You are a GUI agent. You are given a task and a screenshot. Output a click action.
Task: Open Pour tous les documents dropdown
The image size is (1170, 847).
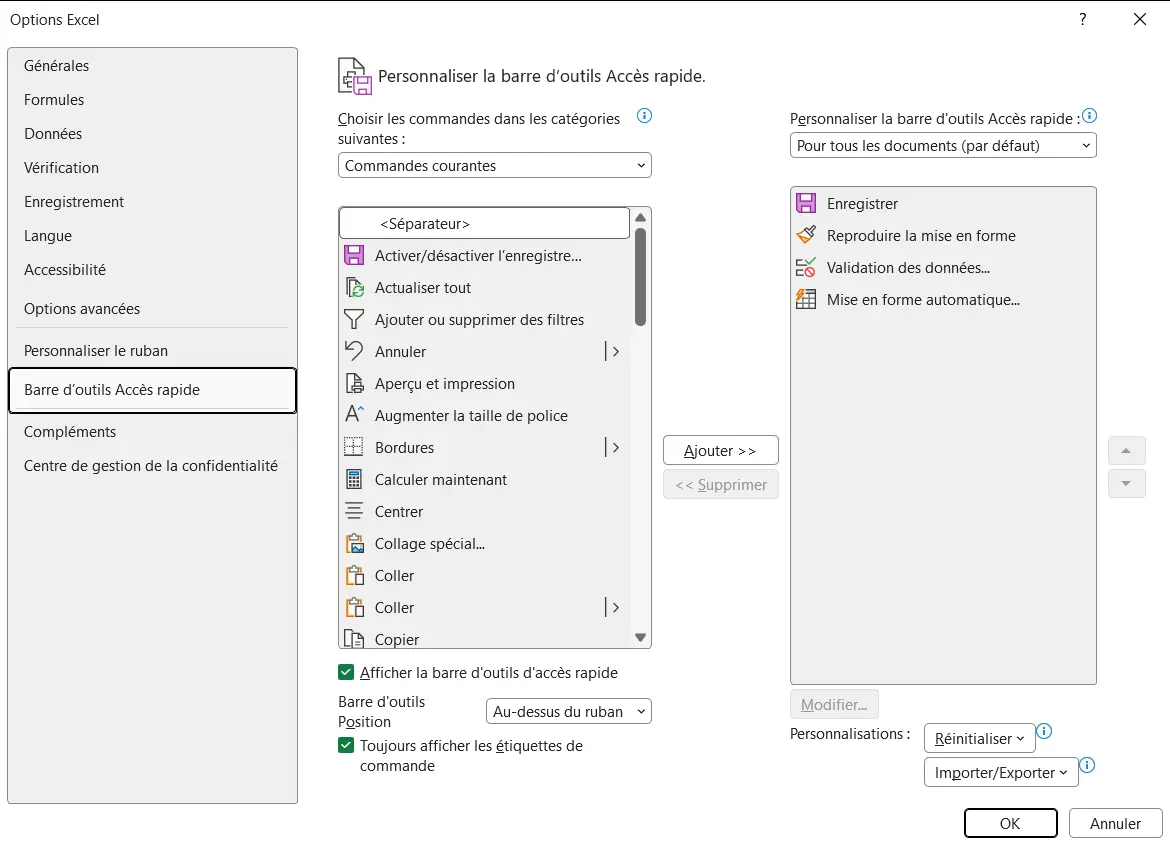(x=943, y=146)
